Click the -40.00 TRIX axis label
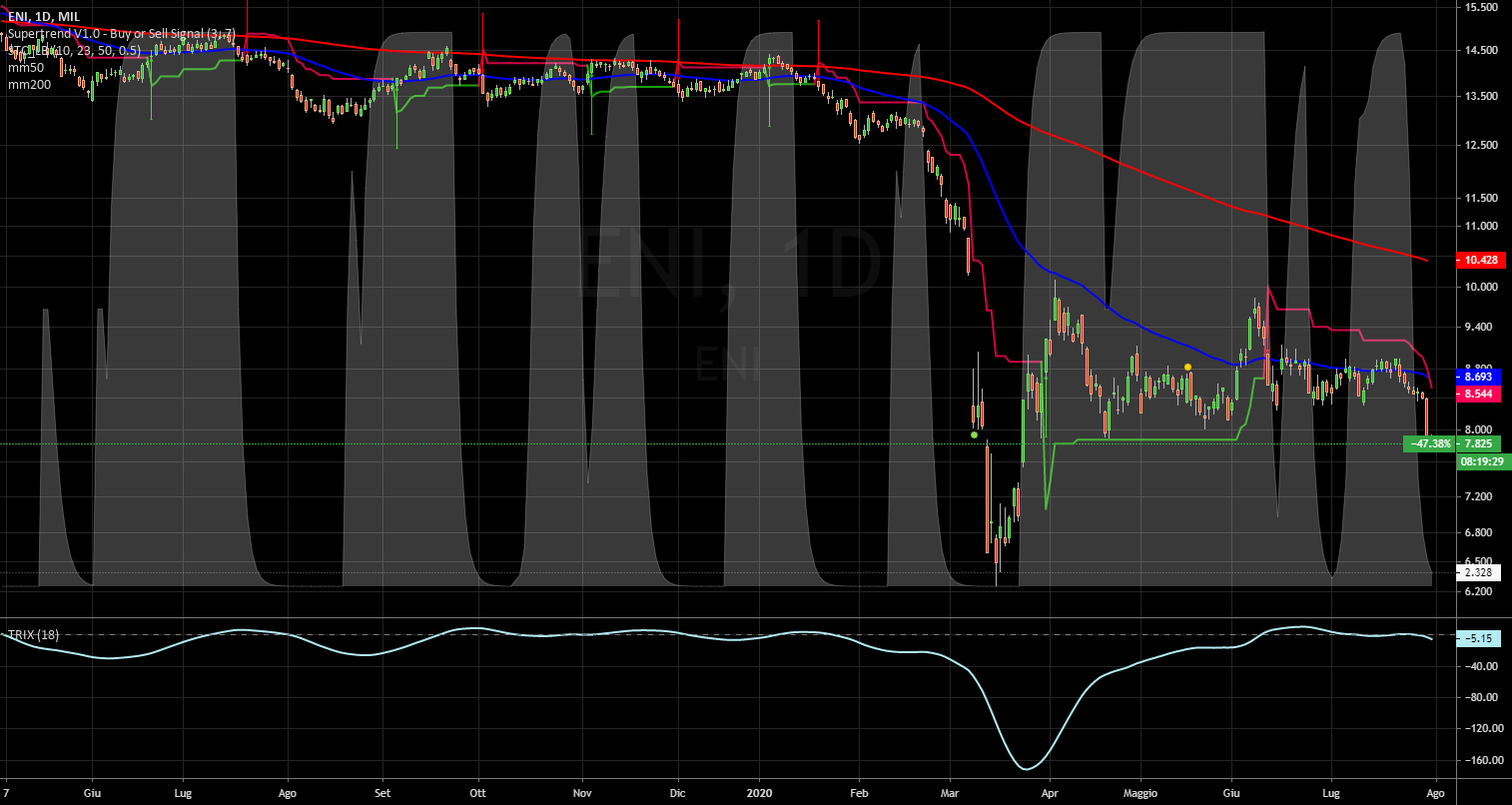1512x805 pixels. click(1481, 666)
